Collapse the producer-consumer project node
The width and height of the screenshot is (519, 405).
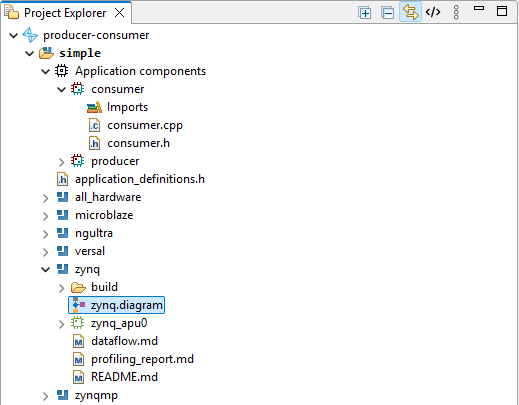coord(13,35)
